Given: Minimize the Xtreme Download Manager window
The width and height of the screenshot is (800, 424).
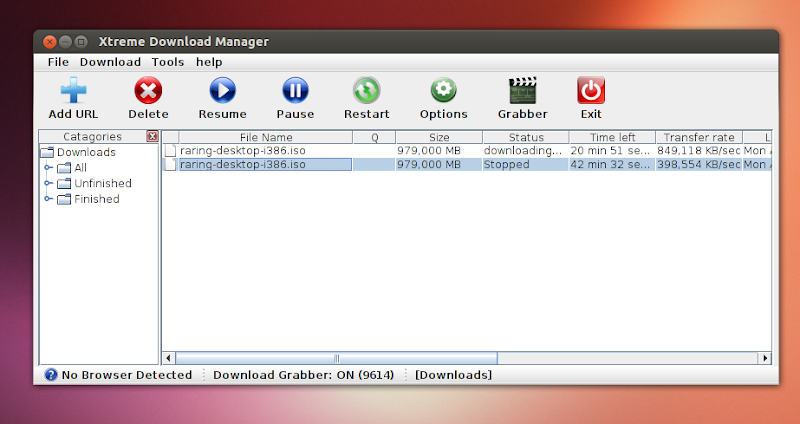Looking at the screenshot, I should coord(65,42).
